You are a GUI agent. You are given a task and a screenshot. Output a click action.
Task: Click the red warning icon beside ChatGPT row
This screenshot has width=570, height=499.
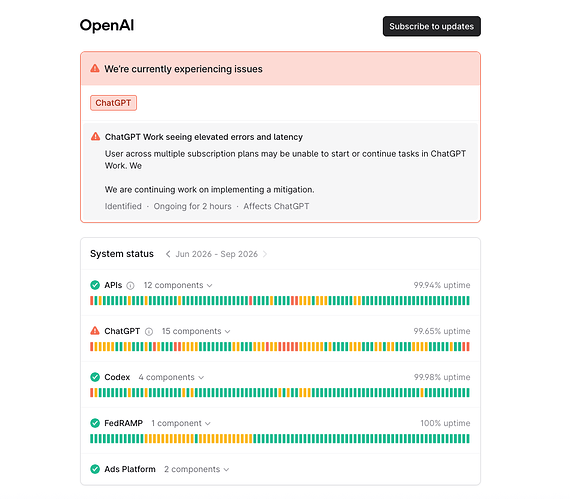(x=95, y=331)
